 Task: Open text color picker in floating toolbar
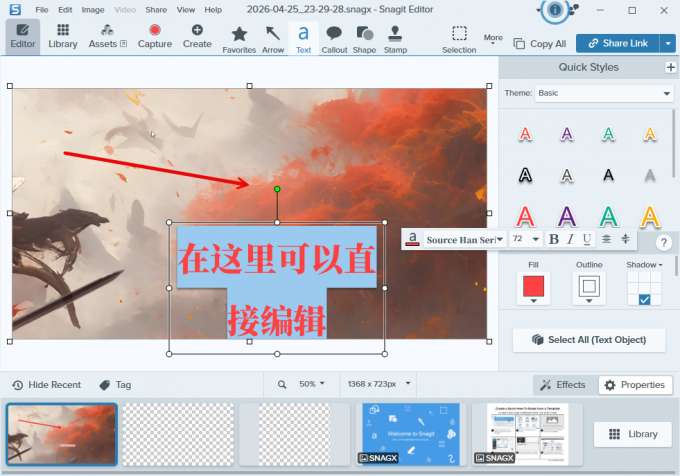[x=412, y=239]
